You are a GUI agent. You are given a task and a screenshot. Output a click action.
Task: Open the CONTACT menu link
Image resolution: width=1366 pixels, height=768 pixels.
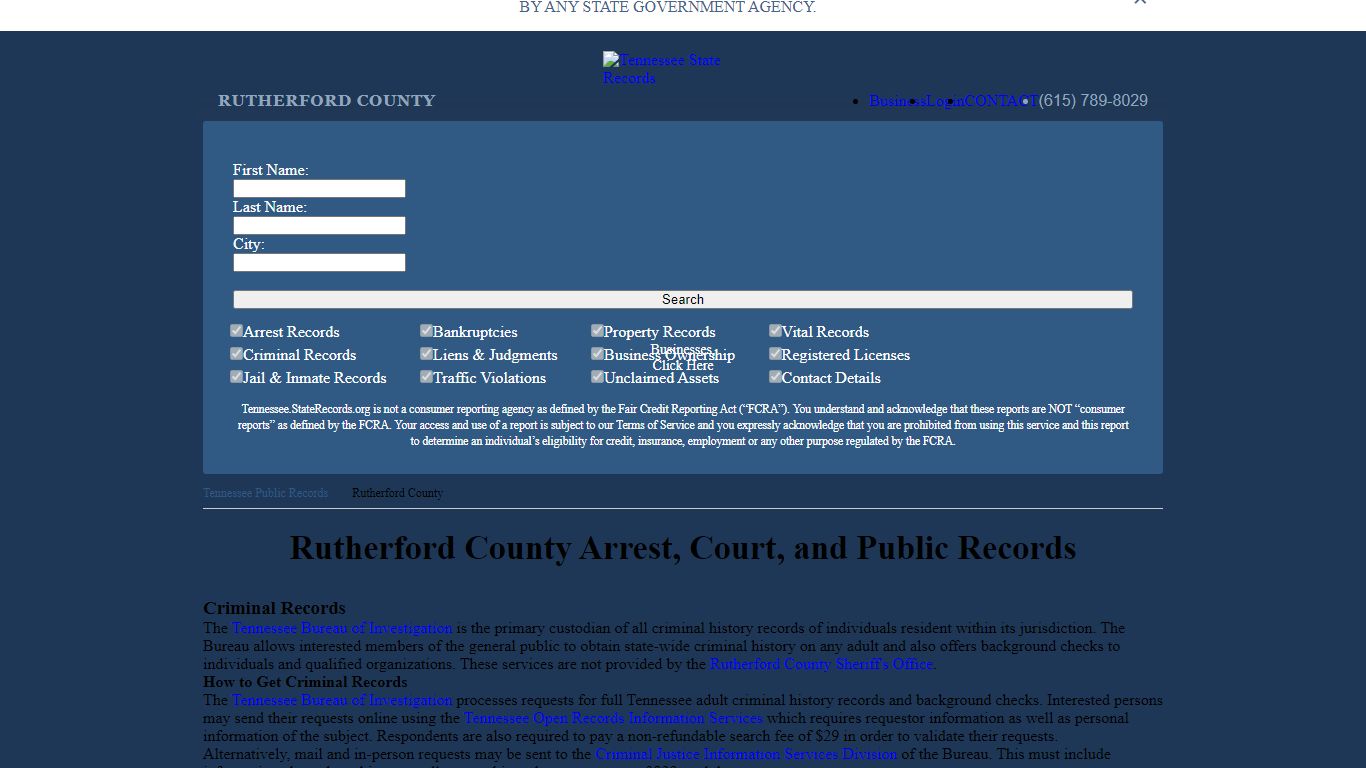1001,101
